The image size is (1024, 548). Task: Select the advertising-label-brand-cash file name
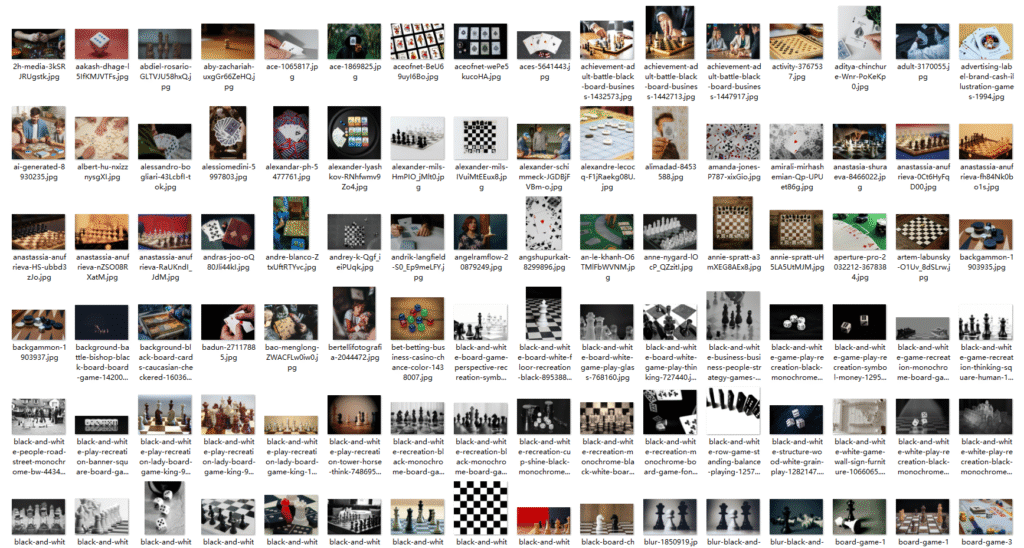pos(986,82)
